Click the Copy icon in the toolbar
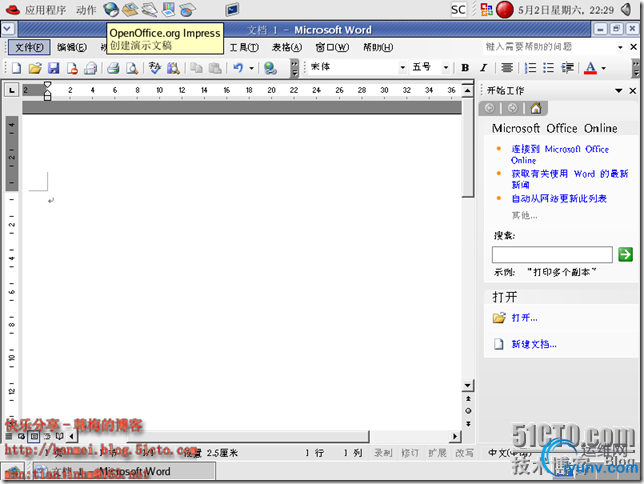644x484 pixels. pos(196,68)
